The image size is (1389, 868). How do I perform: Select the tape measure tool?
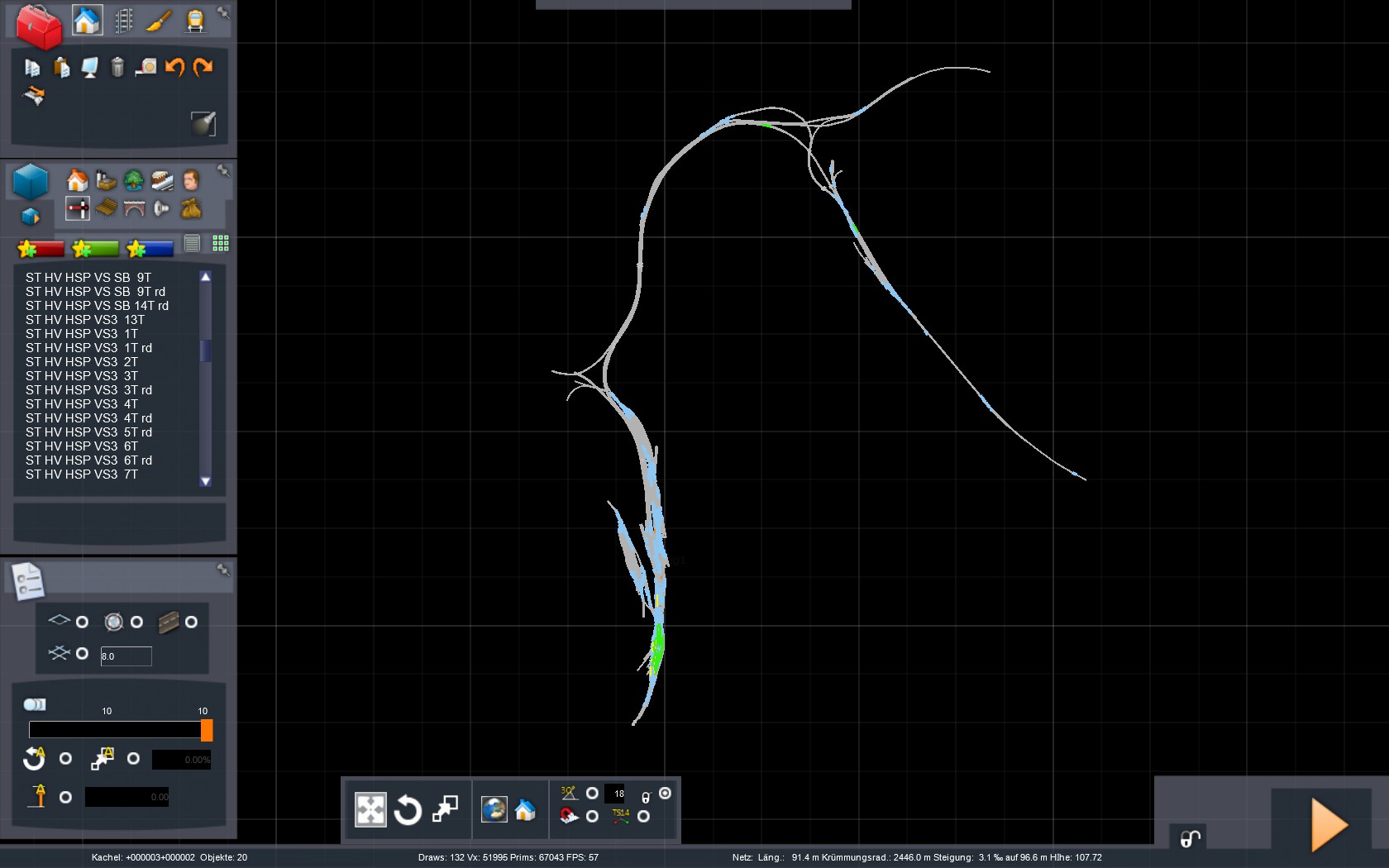pos(146,67)
